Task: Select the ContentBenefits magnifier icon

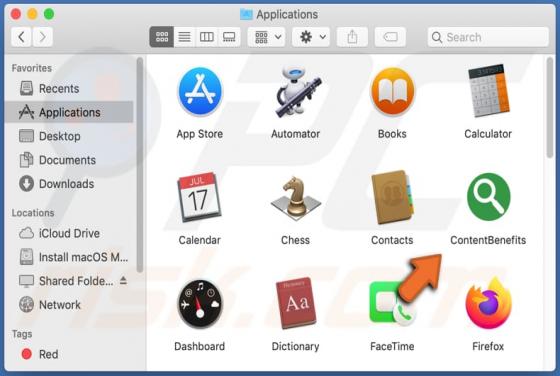Action: (x=489, y=197)
